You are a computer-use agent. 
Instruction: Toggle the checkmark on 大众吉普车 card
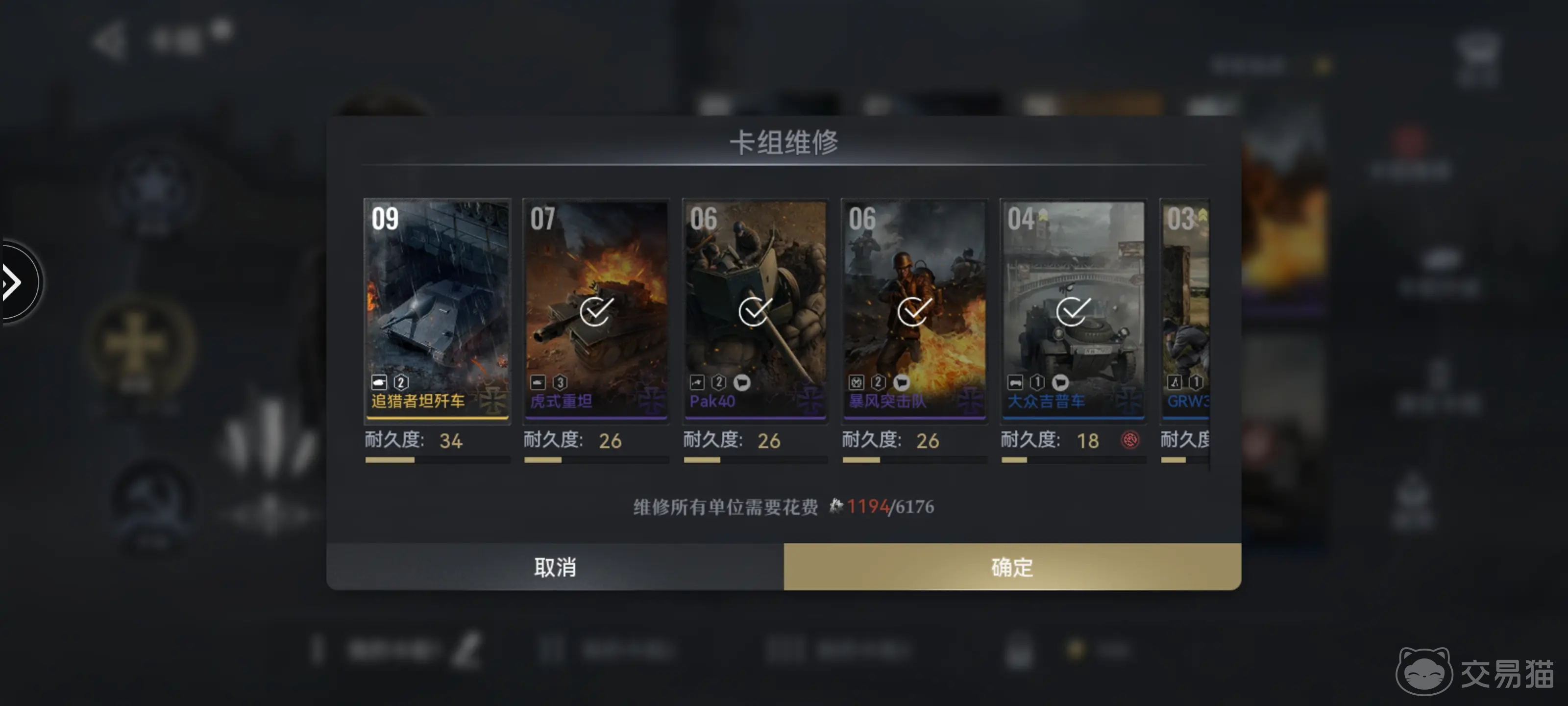tap(1073, 311)
